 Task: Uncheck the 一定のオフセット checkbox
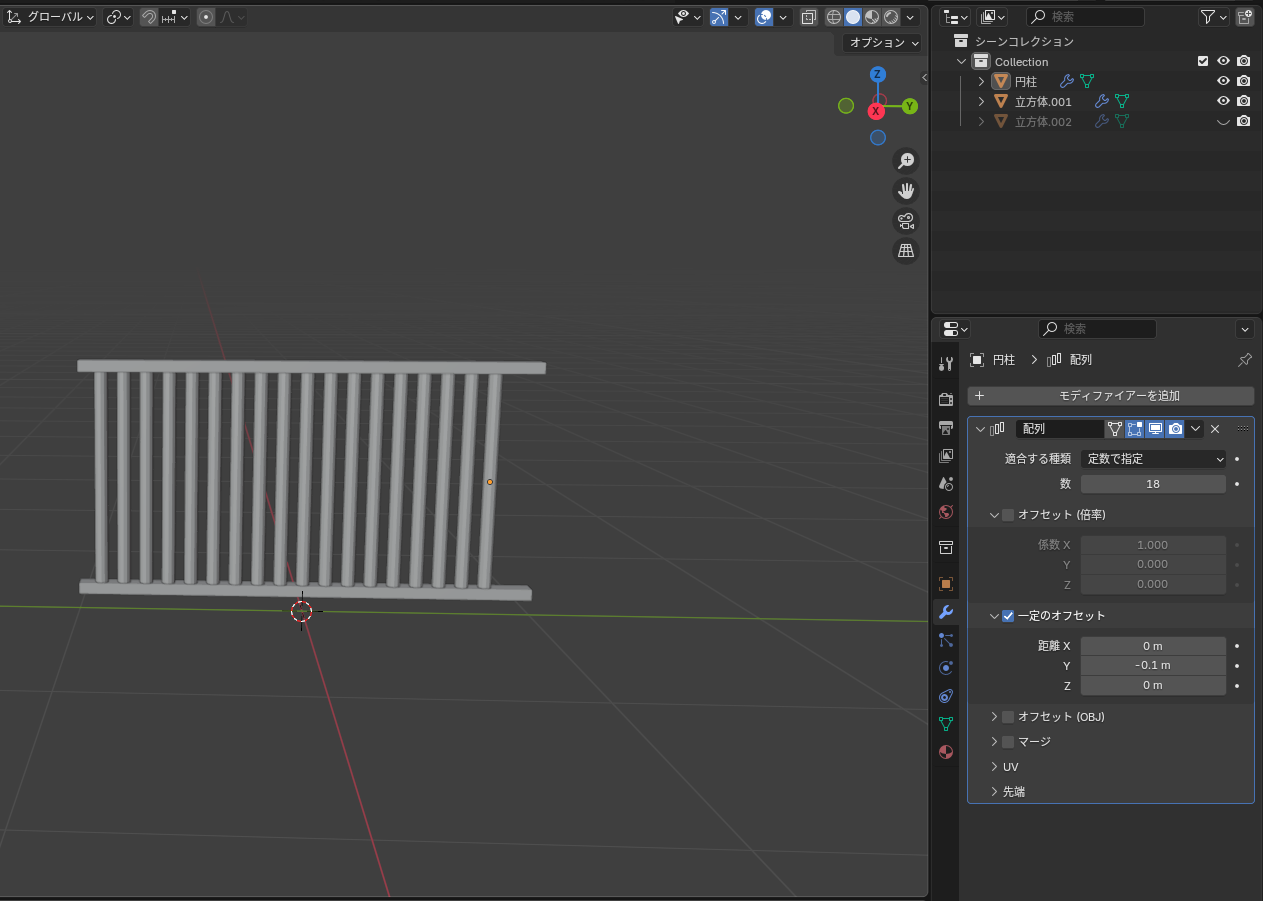[1008, 616]
